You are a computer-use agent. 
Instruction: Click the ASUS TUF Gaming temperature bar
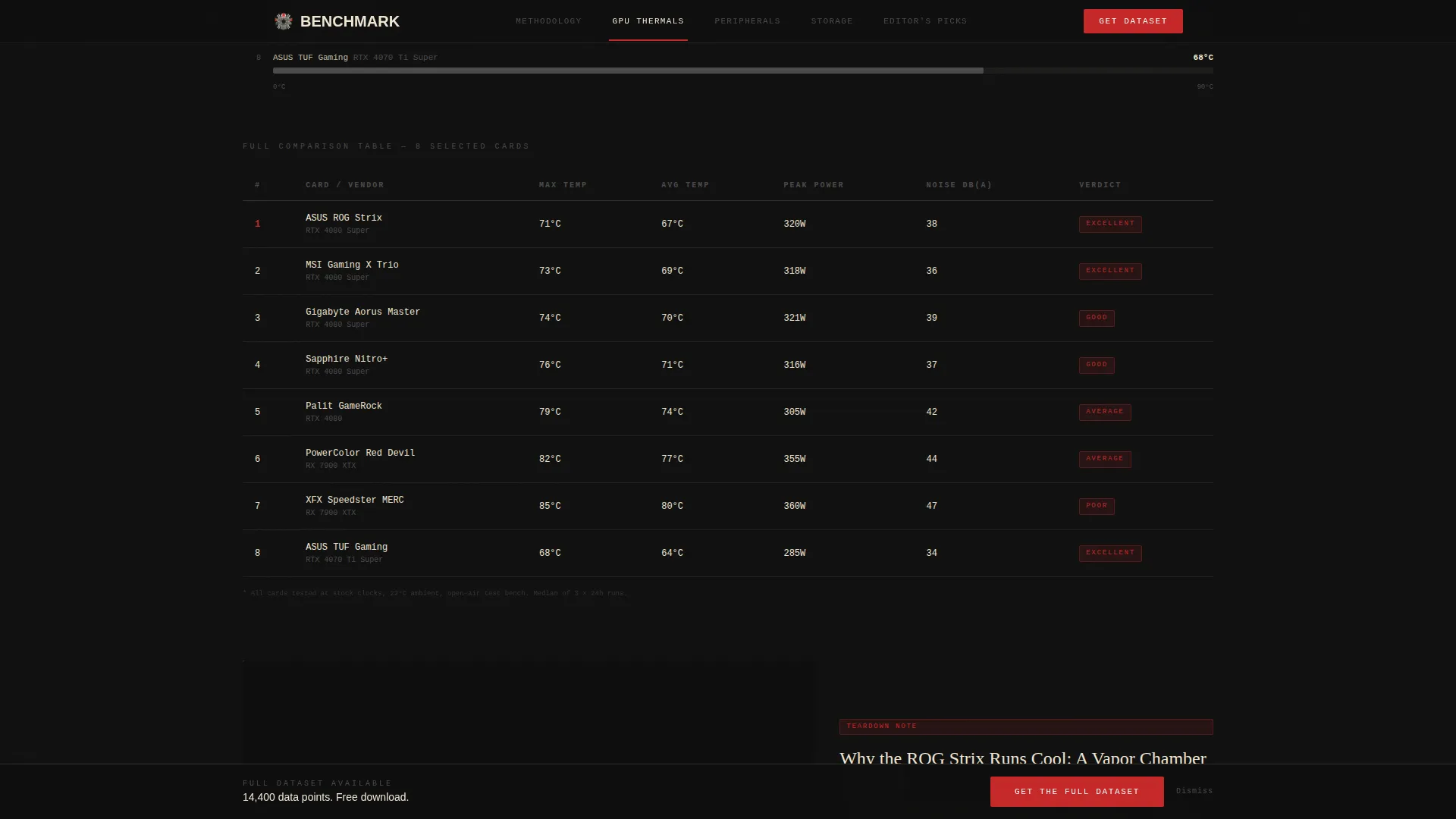[743, 71]
